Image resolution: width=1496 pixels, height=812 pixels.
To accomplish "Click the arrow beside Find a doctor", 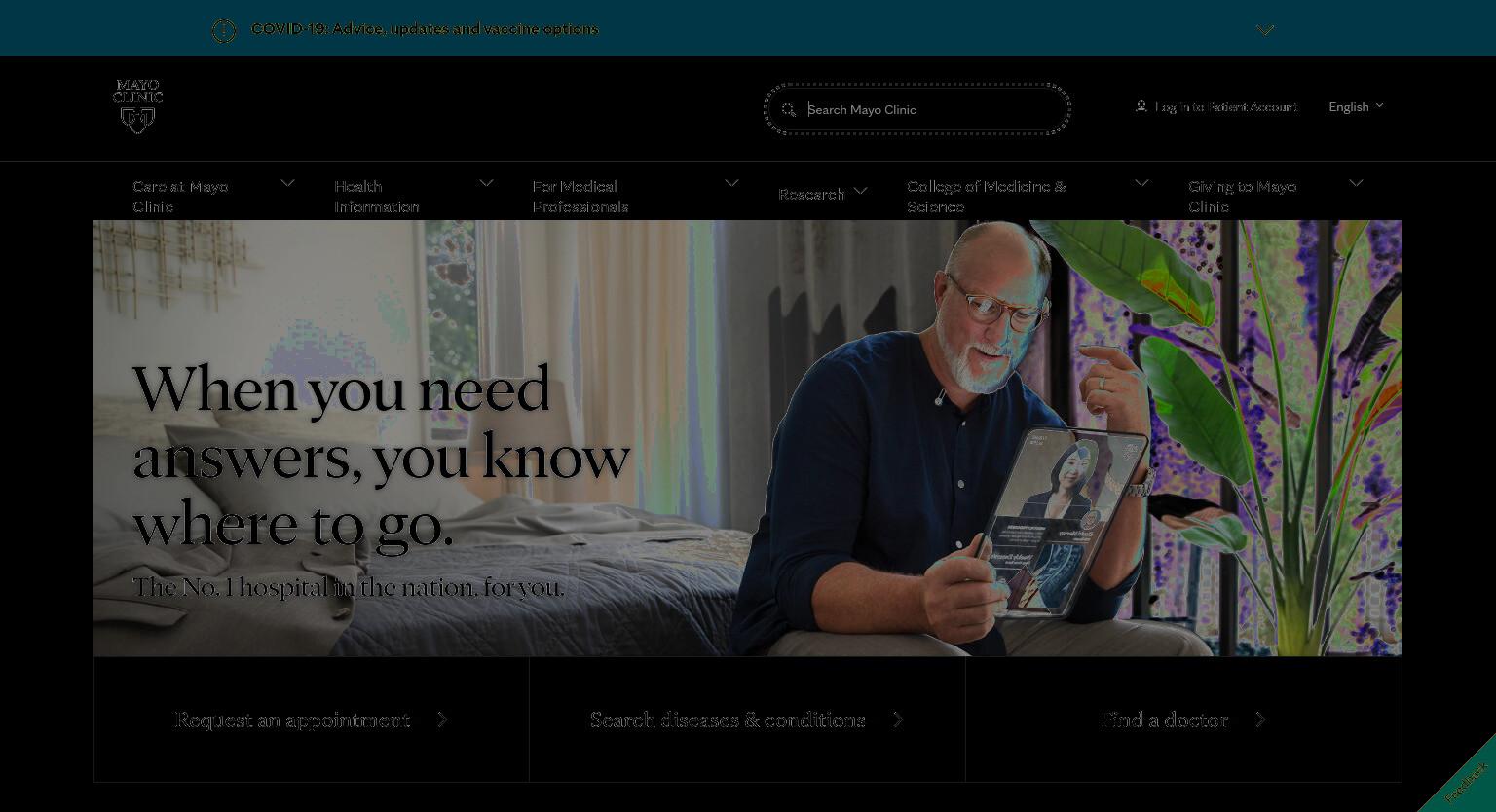I will click(x=1260, y=720).
